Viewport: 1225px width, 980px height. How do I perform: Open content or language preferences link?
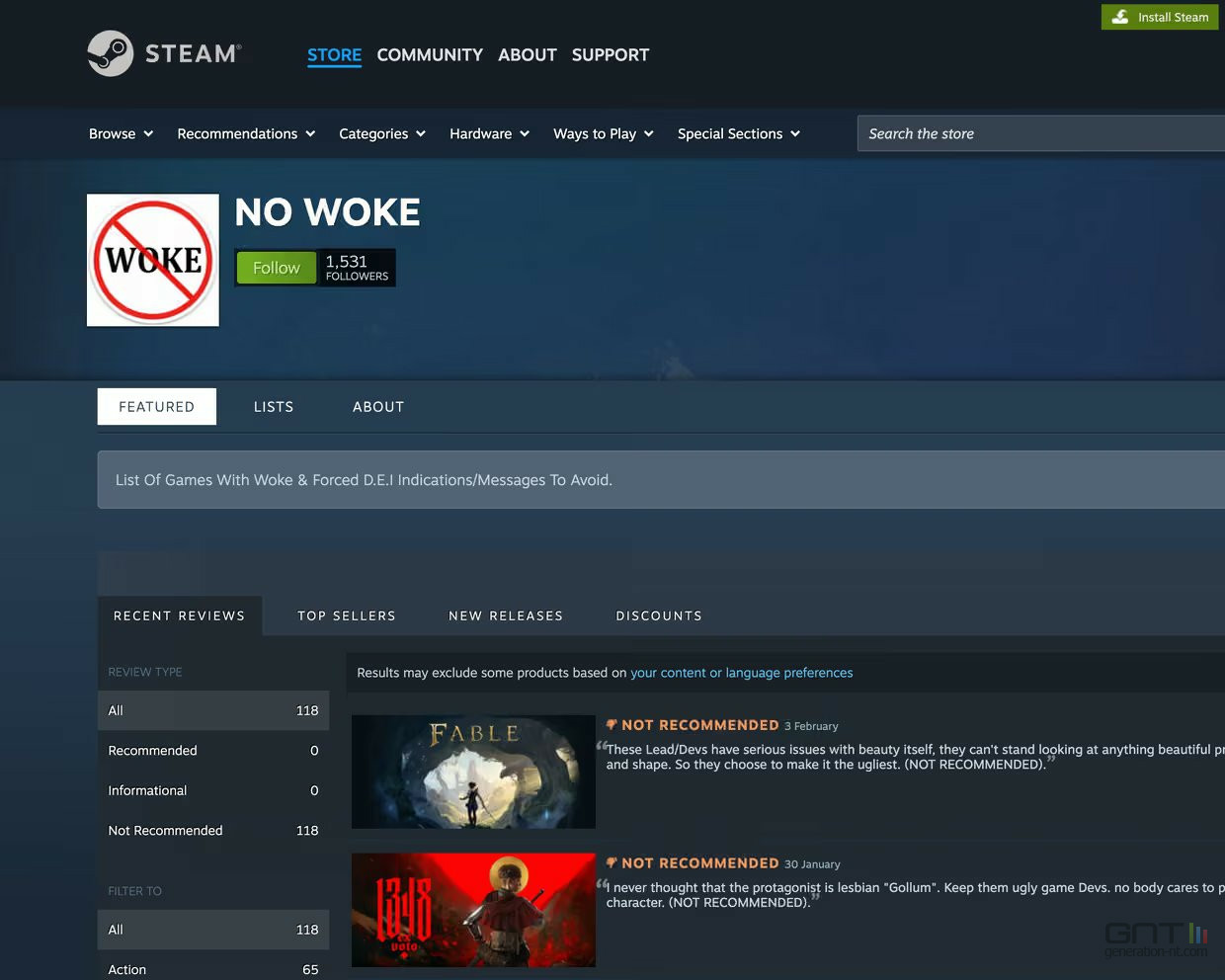point(741,673)
